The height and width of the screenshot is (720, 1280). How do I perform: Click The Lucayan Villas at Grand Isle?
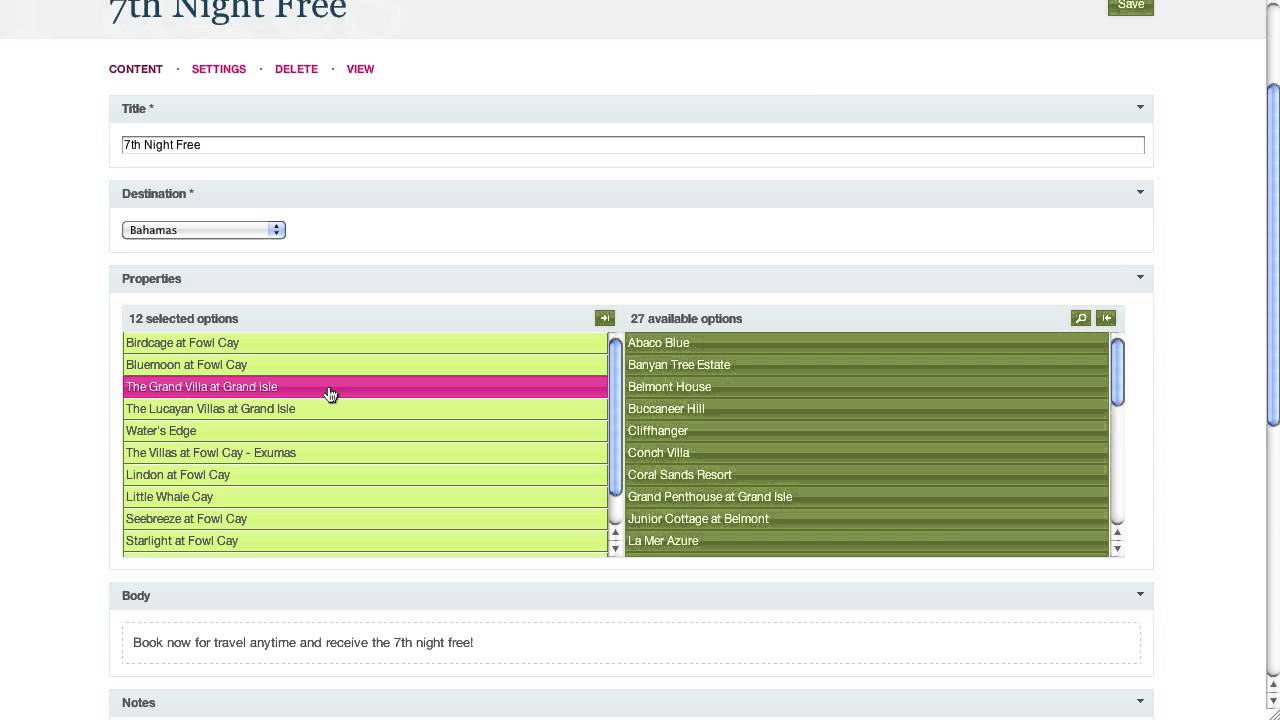click(x=365, y=409)
